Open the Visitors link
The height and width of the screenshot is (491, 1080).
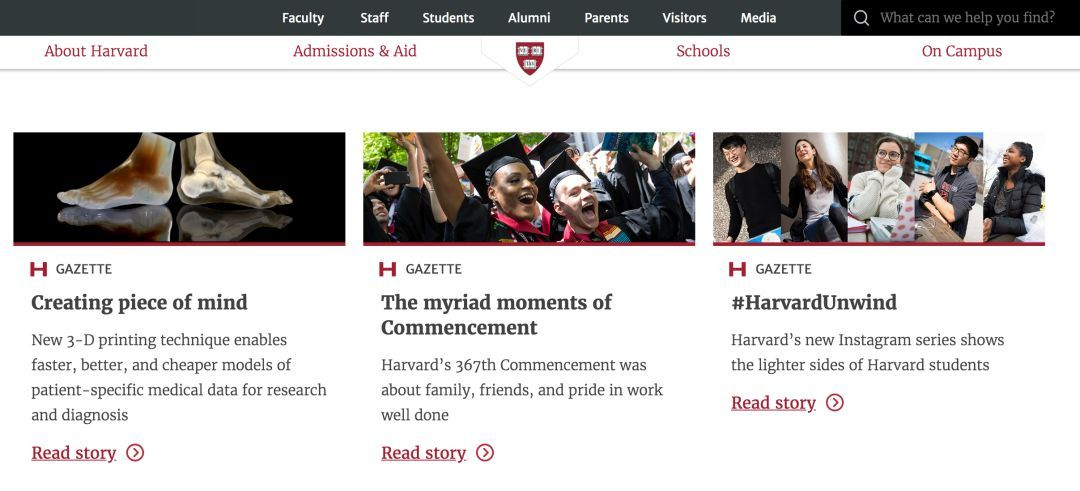click(x=684, y=18)
